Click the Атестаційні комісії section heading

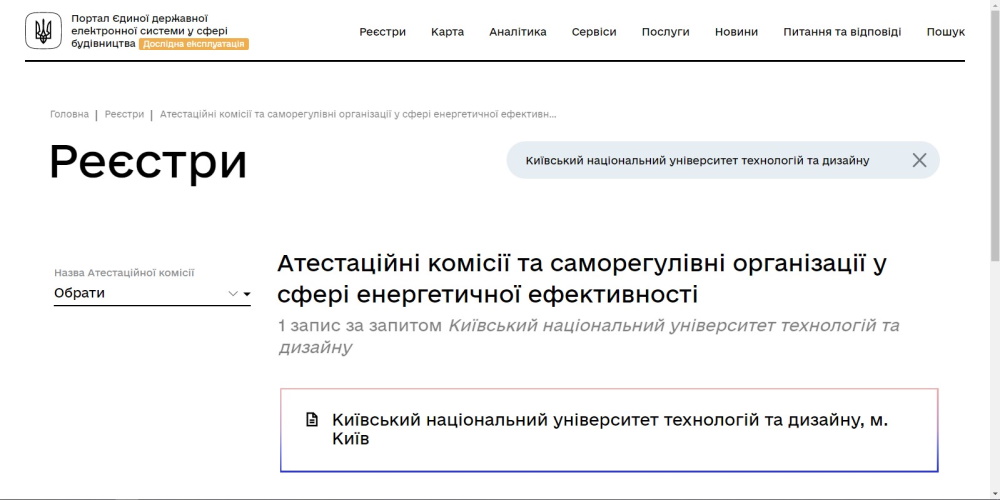coord(582,279)
